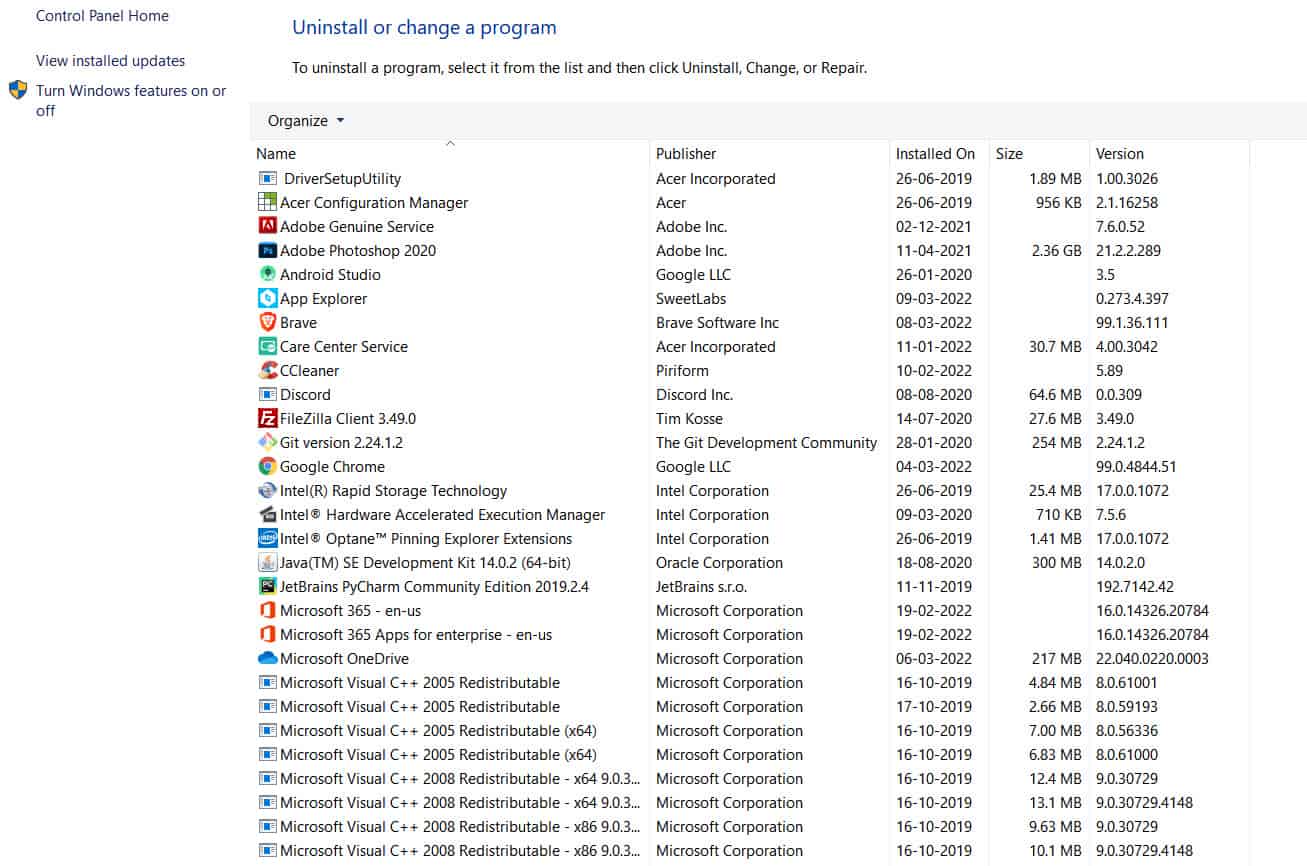This screenshot has width=1307, height=866.
Task: Click the Brave browser lion icon
Action: [x=267, y=323]
